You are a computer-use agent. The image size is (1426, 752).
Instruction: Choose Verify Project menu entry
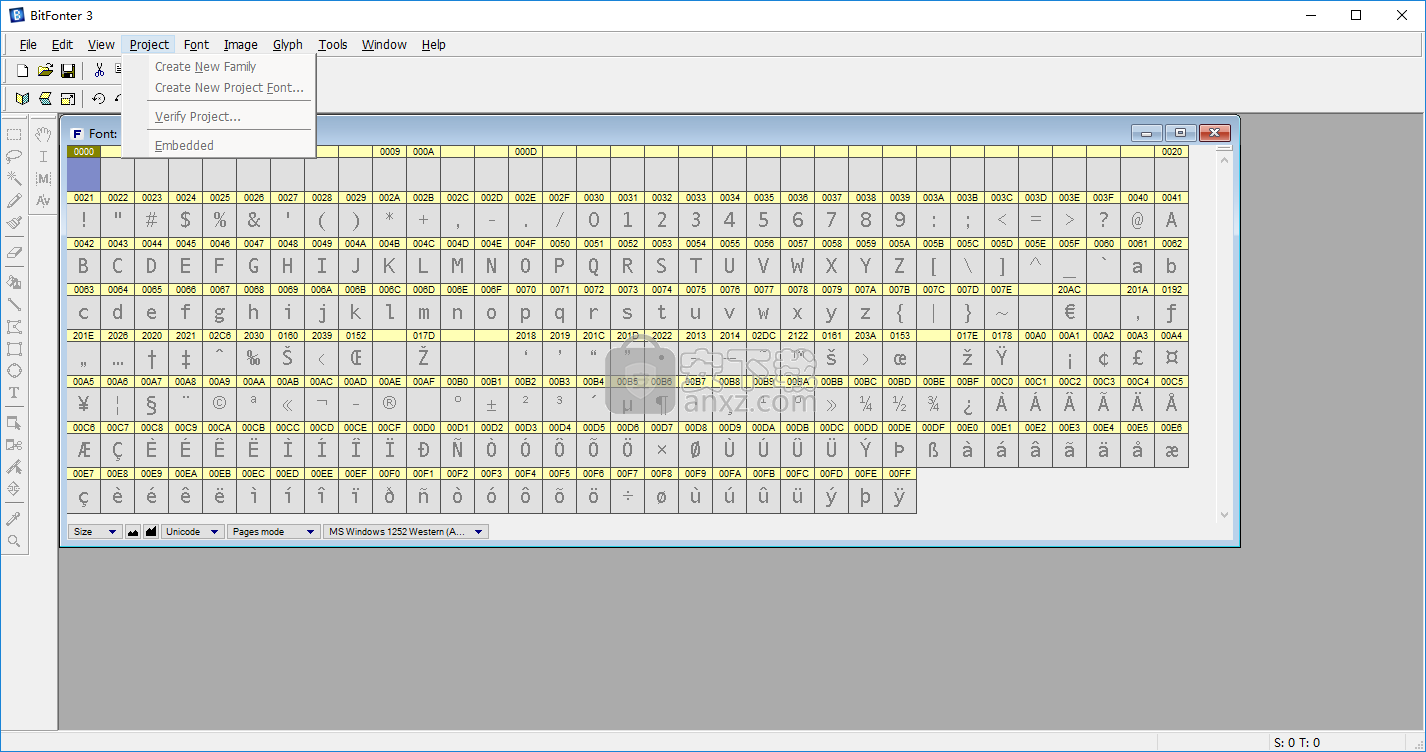coord(219,117)
